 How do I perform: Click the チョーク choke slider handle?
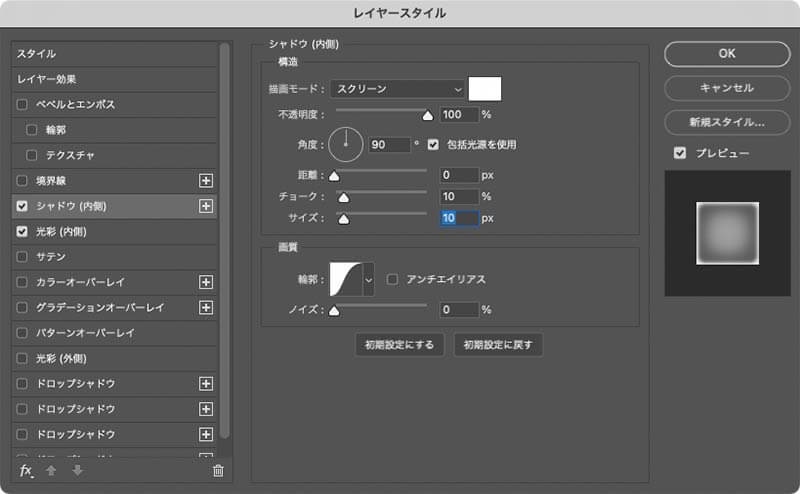[344, 198]
